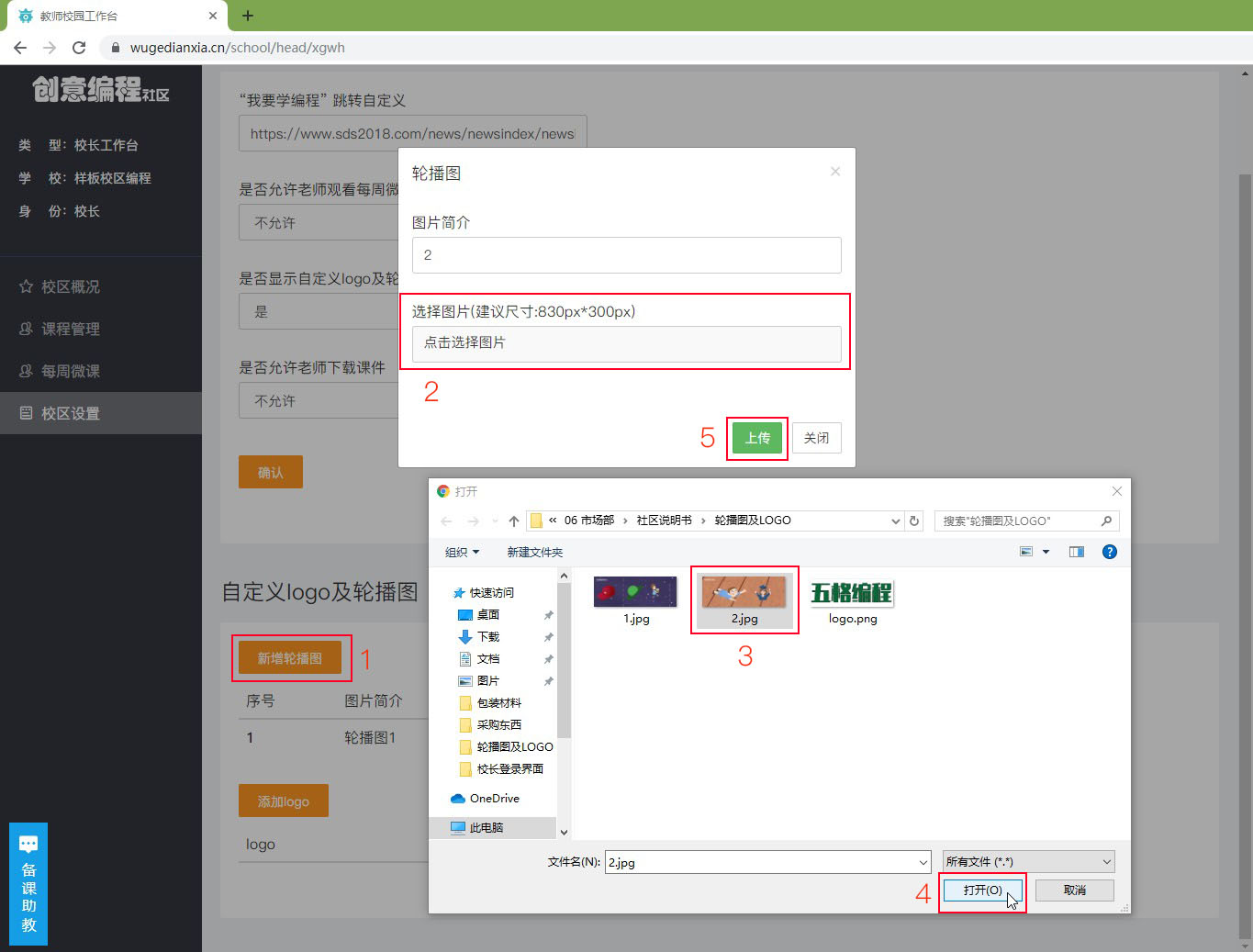This screenshot has width=1253, height=952.
Task: Click 06 市场部 in the breadcrumb path
Action: point(589,521)
